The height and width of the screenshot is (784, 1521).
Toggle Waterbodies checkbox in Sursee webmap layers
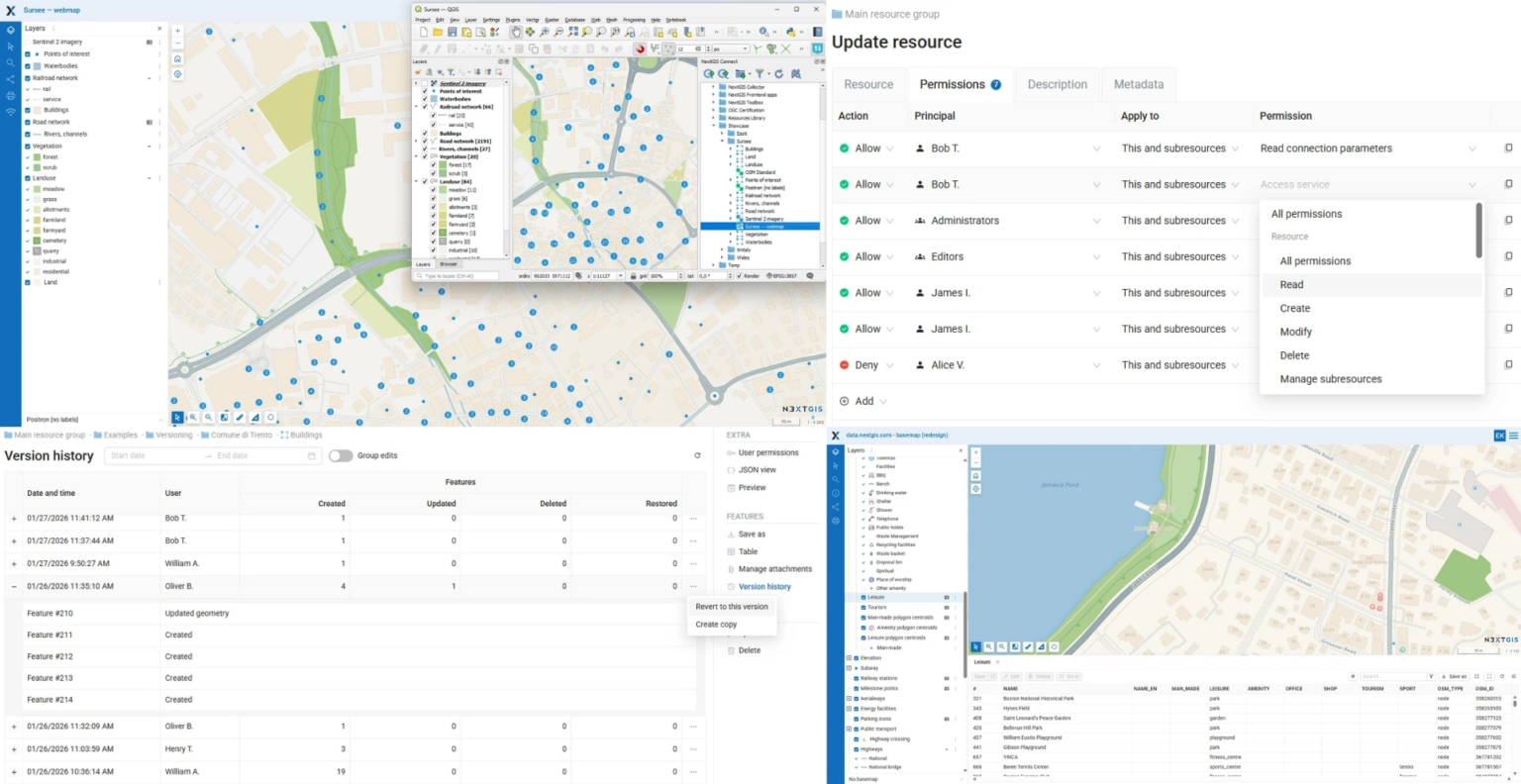28,66
